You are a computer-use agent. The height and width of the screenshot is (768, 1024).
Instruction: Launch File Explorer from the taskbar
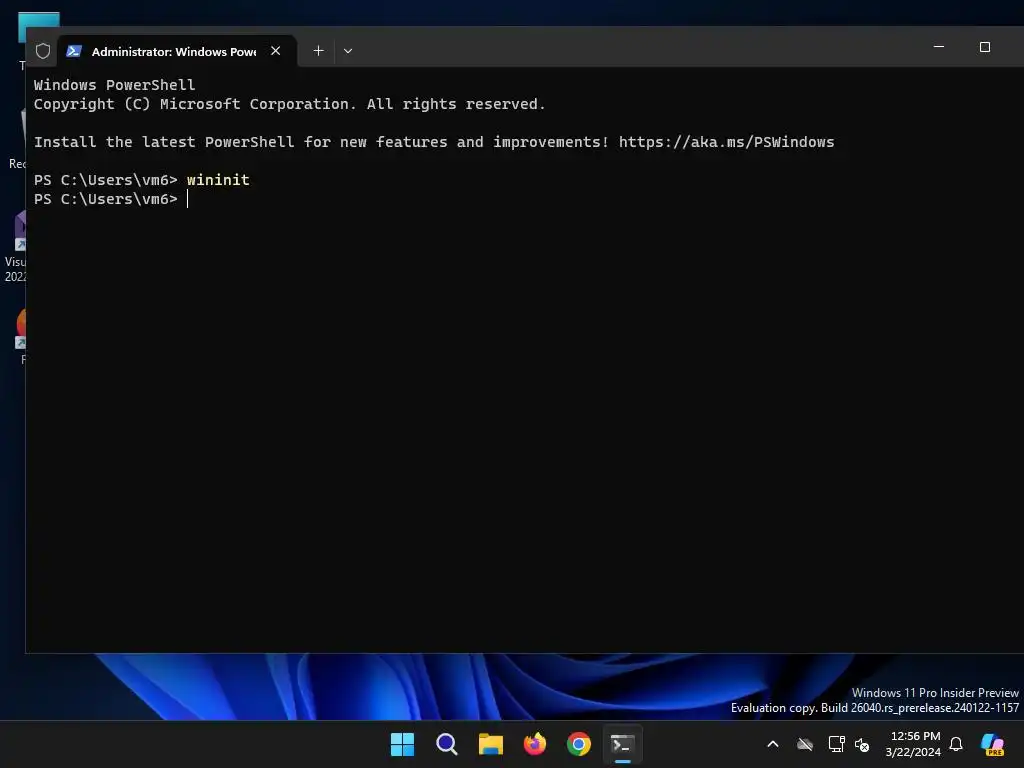pyautogui.click(x=490, y=744)
